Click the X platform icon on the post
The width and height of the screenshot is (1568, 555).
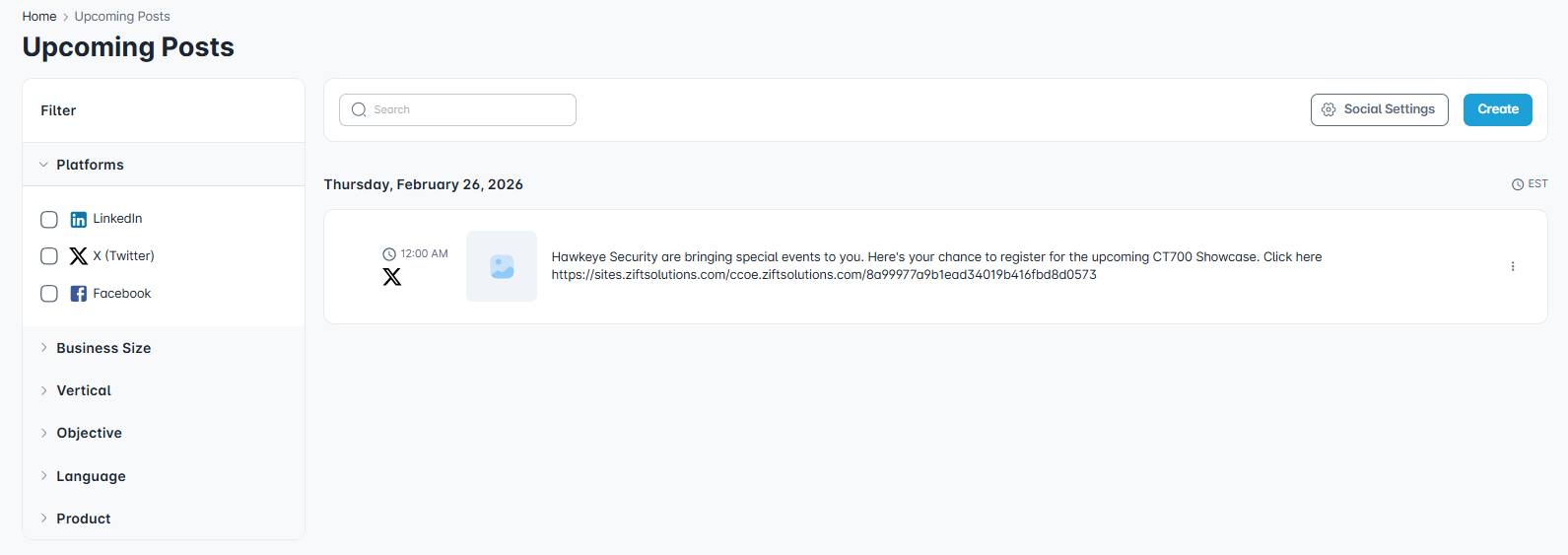(392, 277)
